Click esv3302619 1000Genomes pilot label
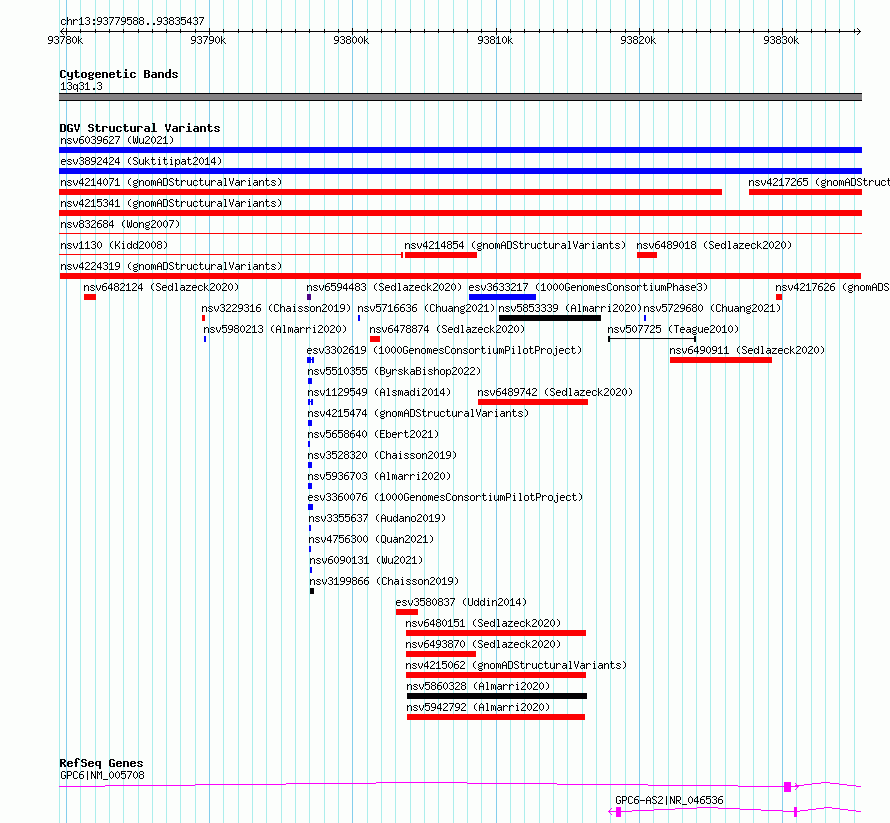The image size is (890, 823). [x=444, y=350]
